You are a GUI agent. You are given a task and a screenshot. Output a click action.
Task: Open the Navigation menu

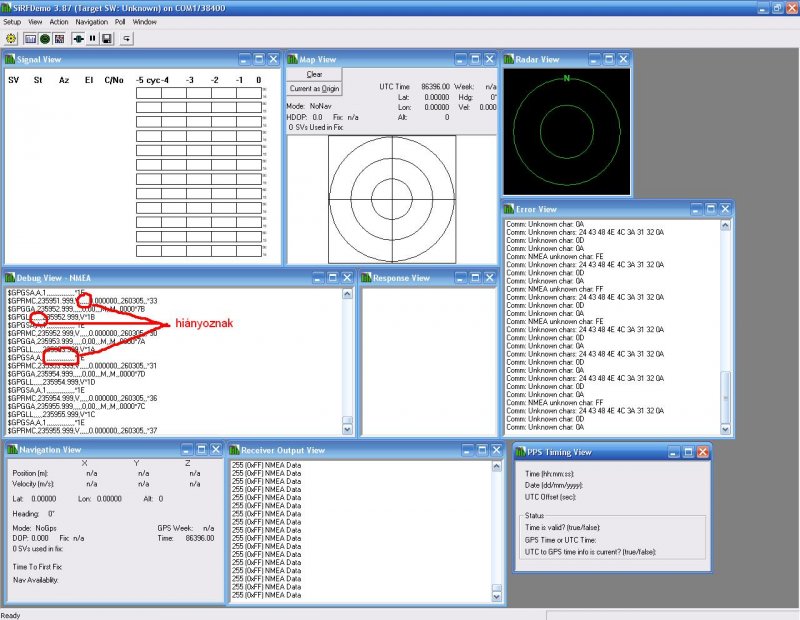pos(92,22)
